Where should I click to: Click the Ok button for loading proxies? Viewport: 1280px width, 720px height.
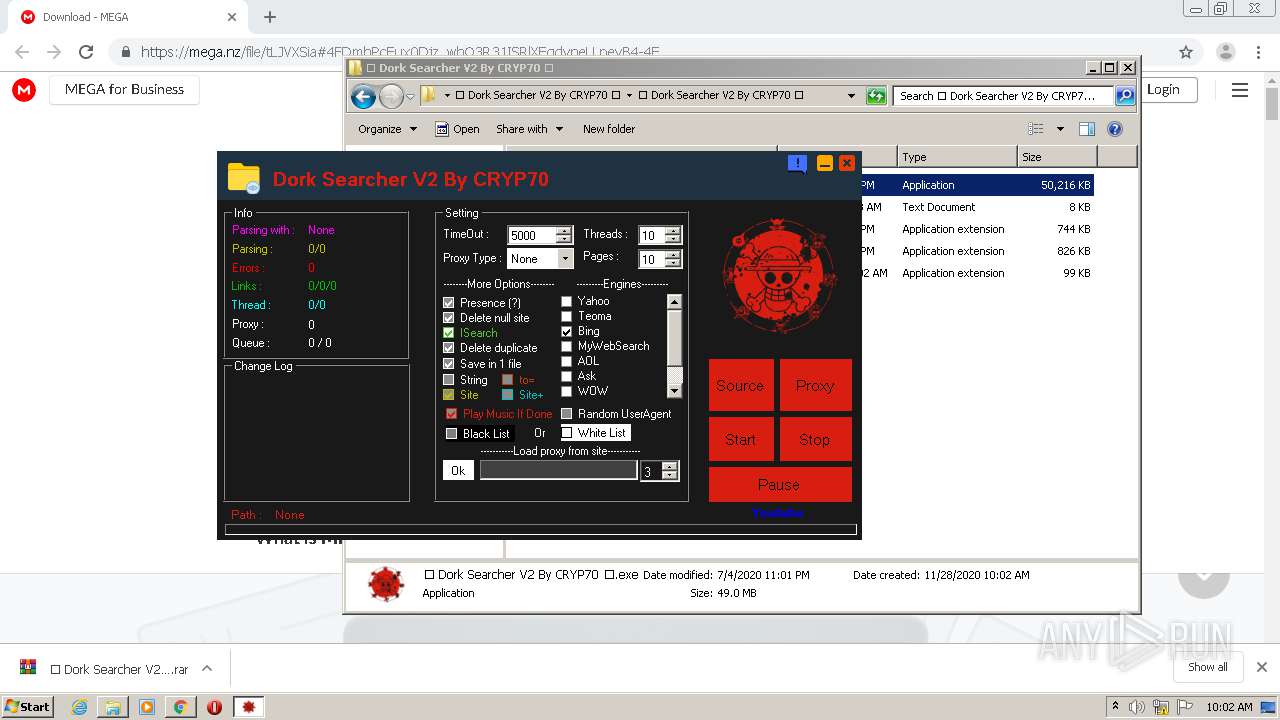click(458, 470)
